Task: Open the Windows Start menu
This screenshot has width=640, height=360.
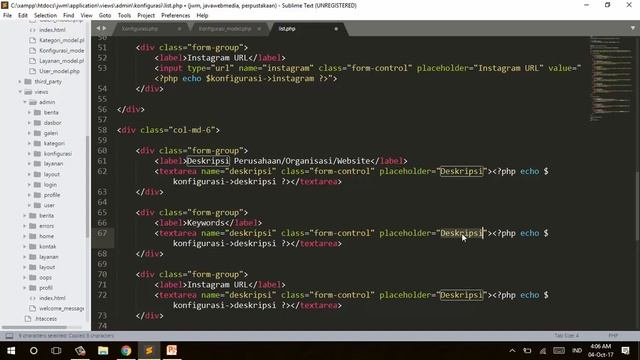Action: (x=11, y=351)
